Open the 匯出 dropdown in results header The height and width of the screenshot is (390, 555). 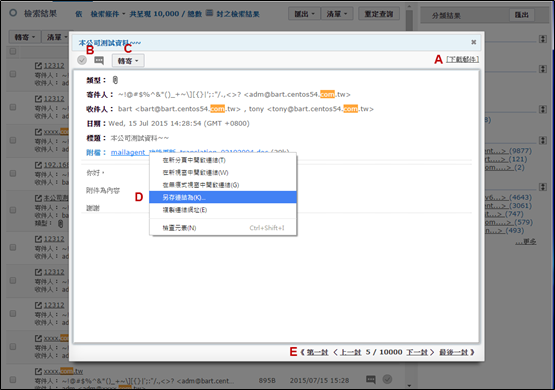304,14
